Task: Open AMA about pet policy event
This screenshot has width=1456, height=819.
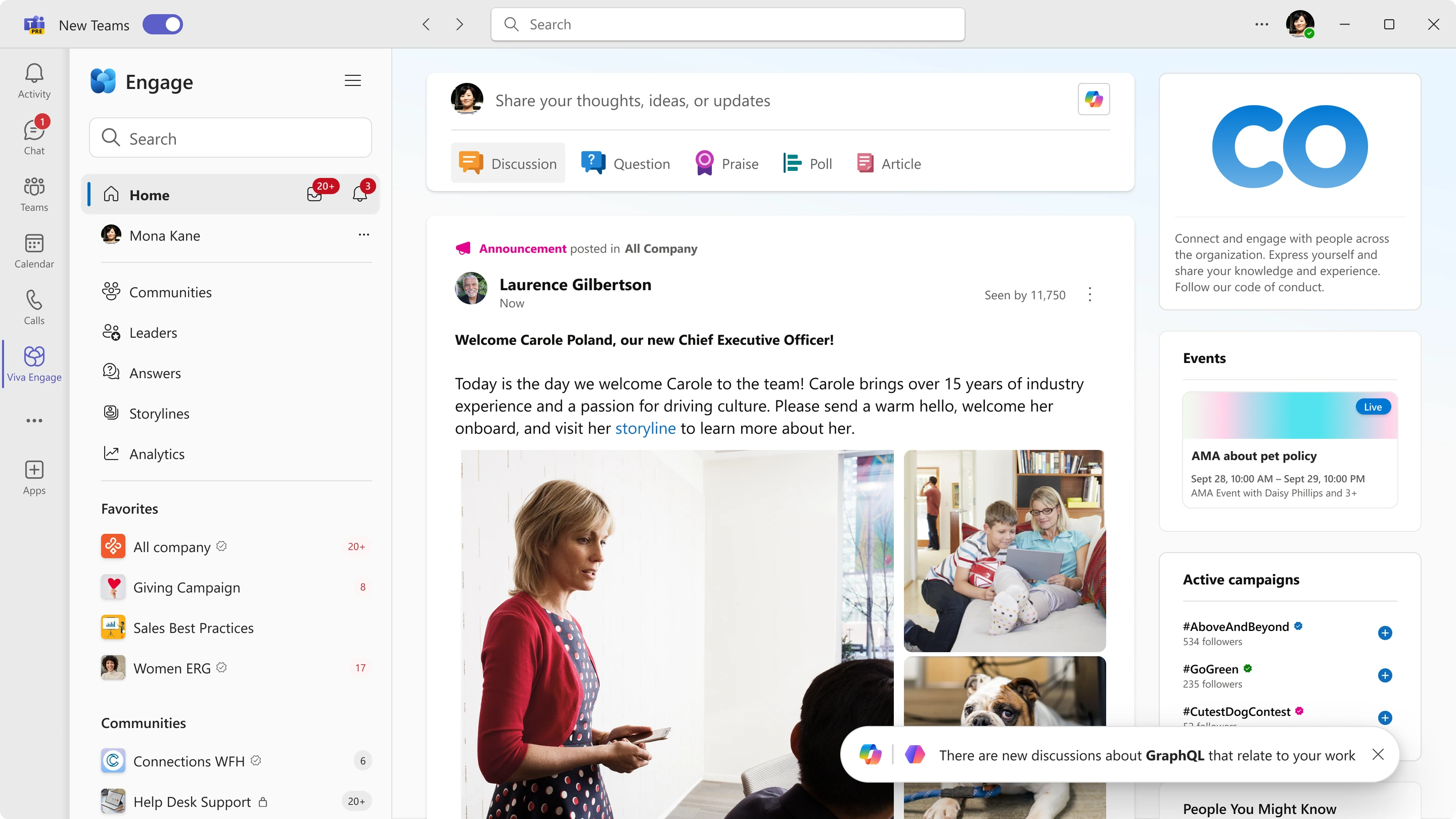Action: [x=1290, y=450]
